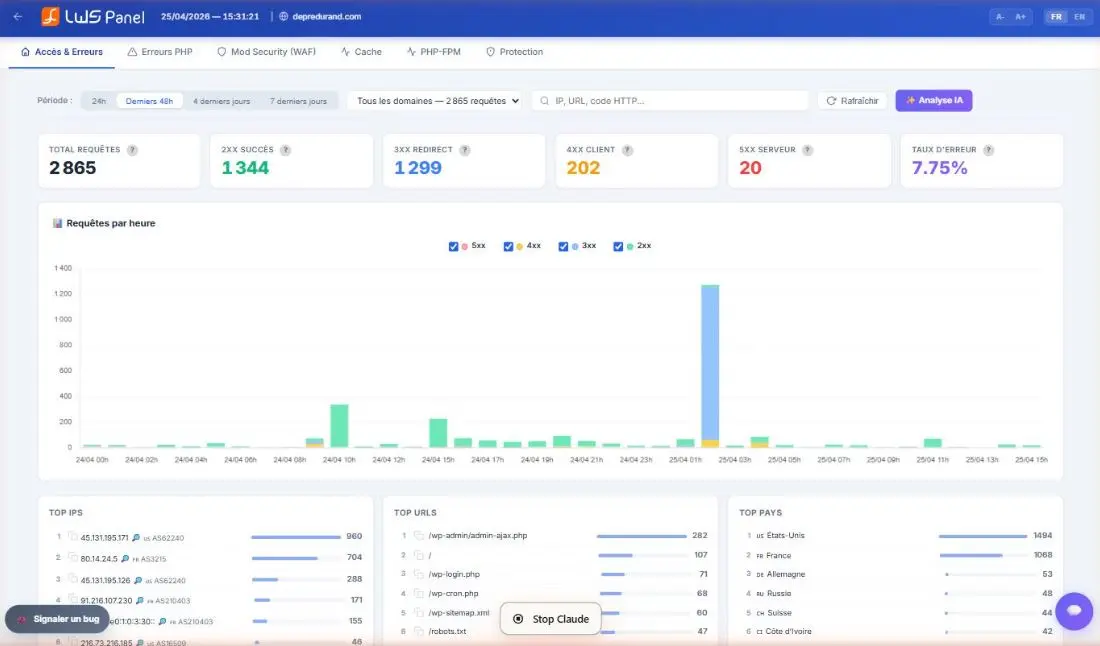The image size is (1100, 646).
Task: Copy the / root URL icon
Action: [419, 555]
